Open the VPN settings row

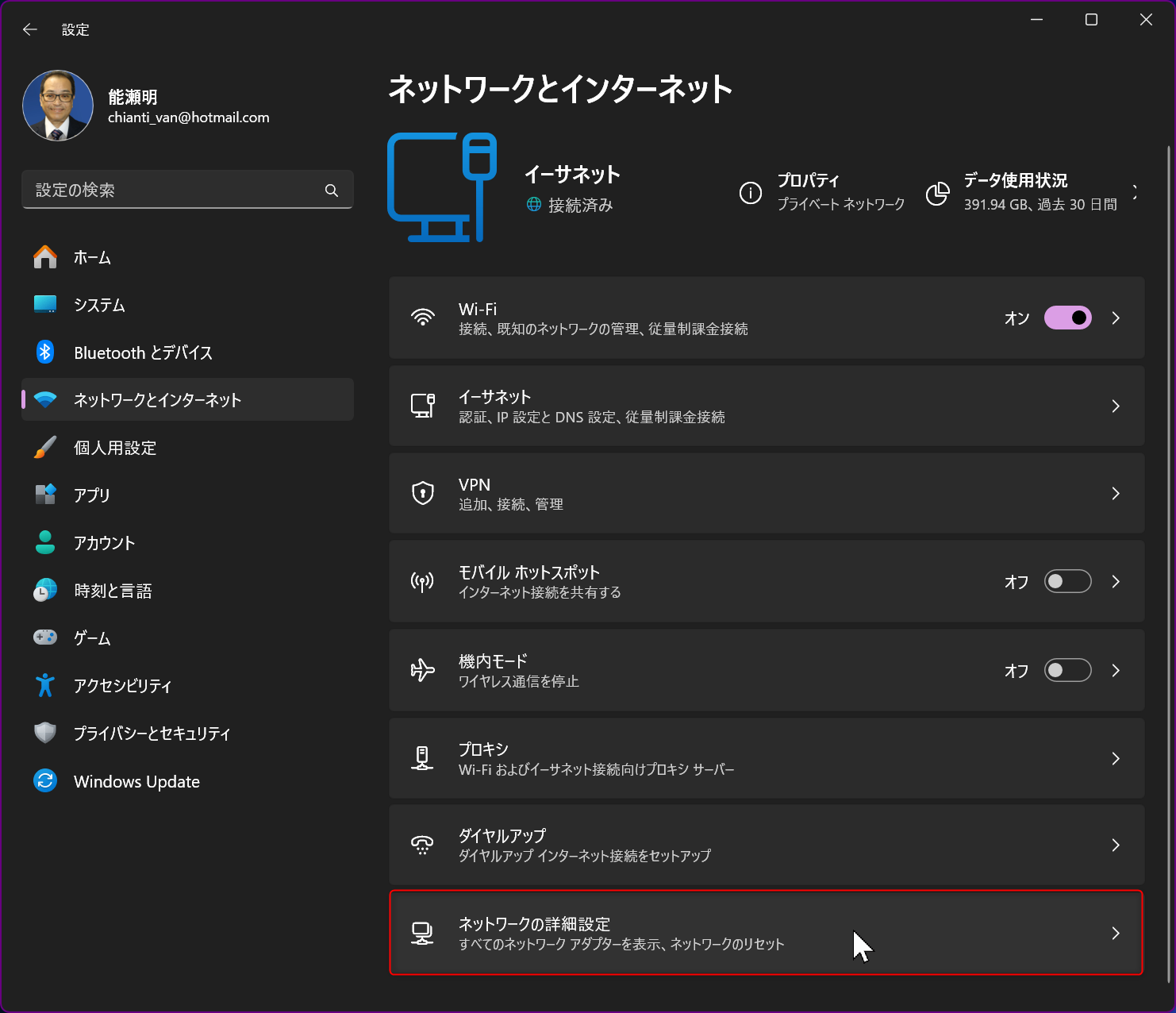tap(767, 493)
